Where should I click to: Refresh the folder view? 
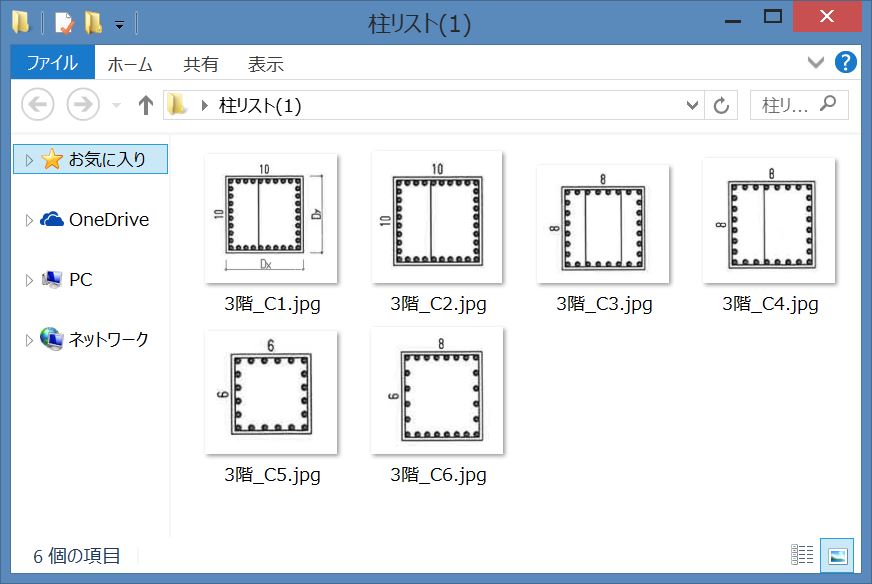(721, 105)
